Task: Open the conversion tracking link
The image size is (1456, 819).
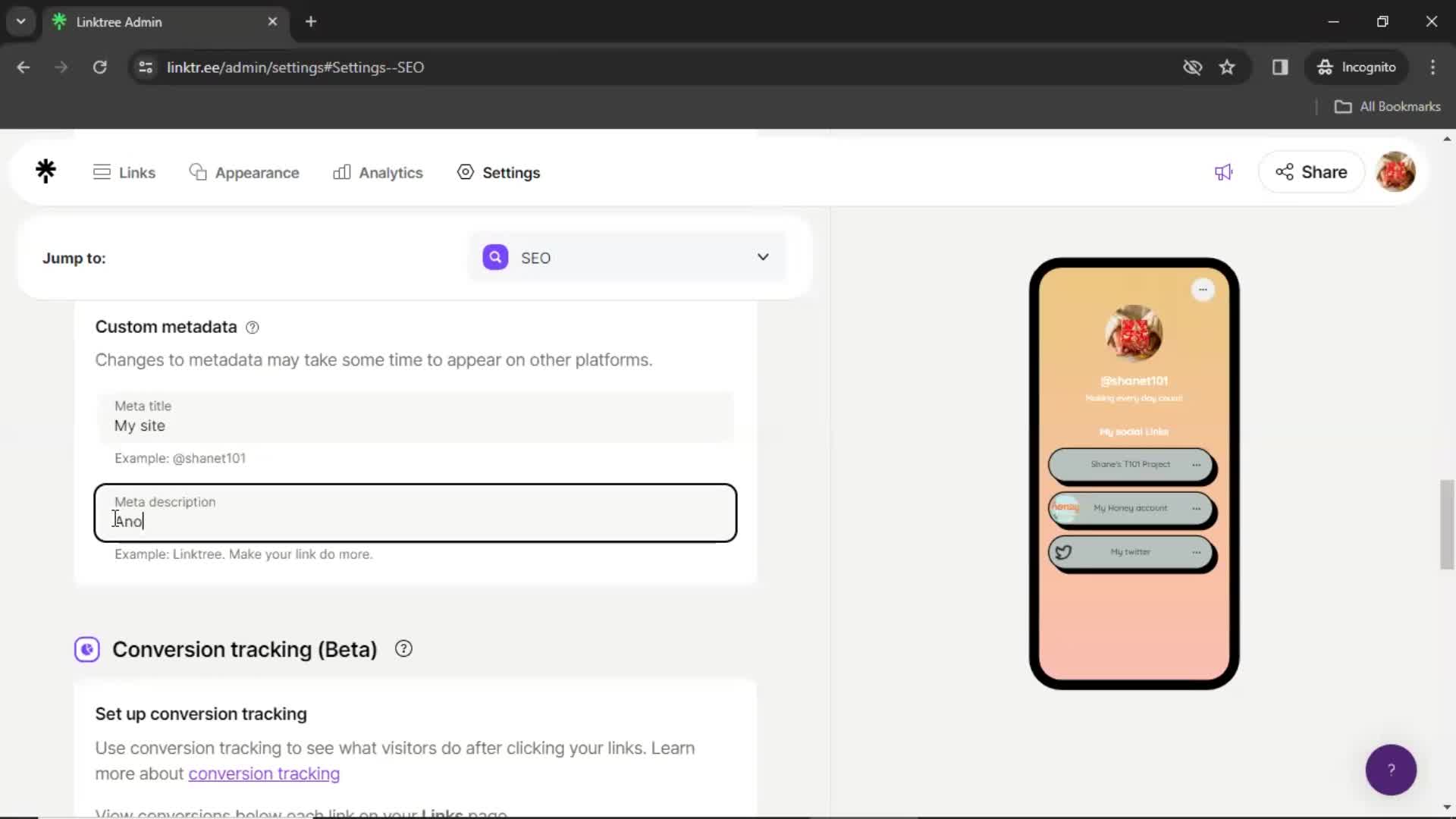Action: coord(264,773)
